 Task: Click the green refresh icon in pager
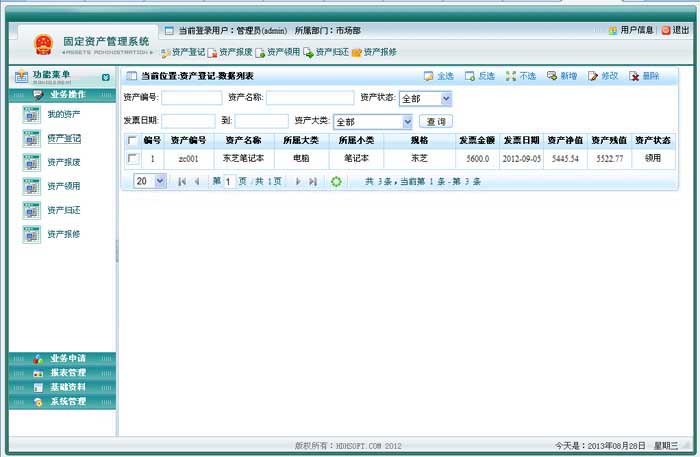337,181
